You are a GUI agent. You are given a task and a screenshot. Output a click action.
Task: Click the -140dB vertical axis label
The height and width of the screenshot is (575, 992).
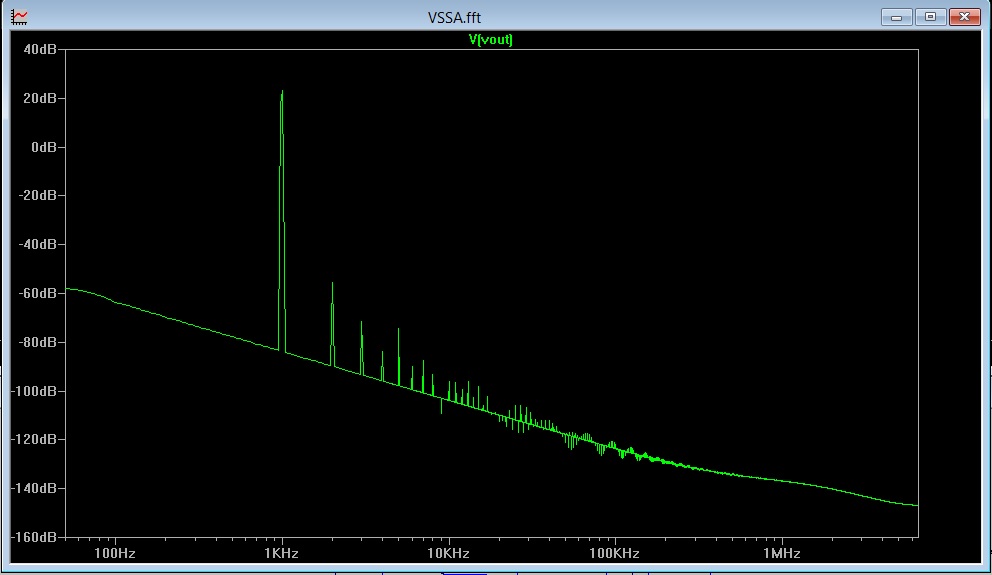point(34,488)
